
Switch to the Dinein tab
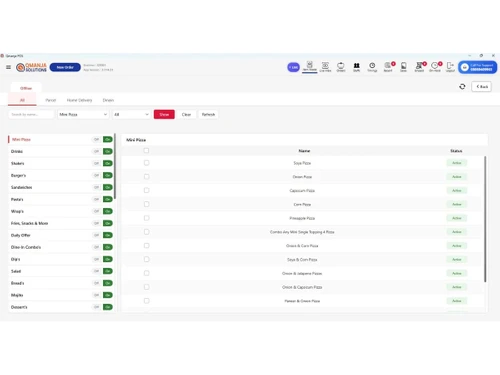pos(108,100)
